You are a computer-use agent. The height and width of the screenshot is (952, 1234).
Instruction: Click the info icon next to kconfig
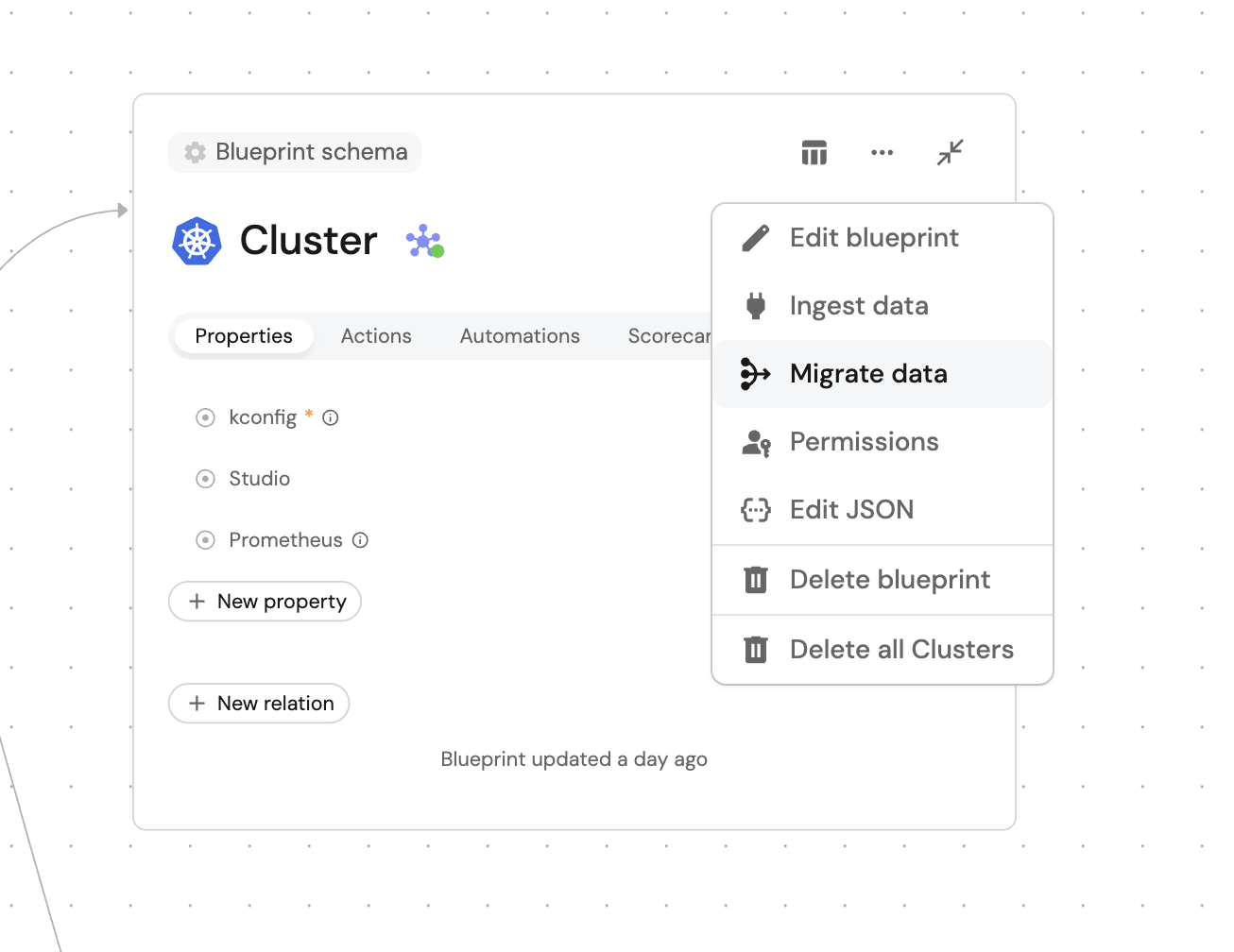point(331,417)
